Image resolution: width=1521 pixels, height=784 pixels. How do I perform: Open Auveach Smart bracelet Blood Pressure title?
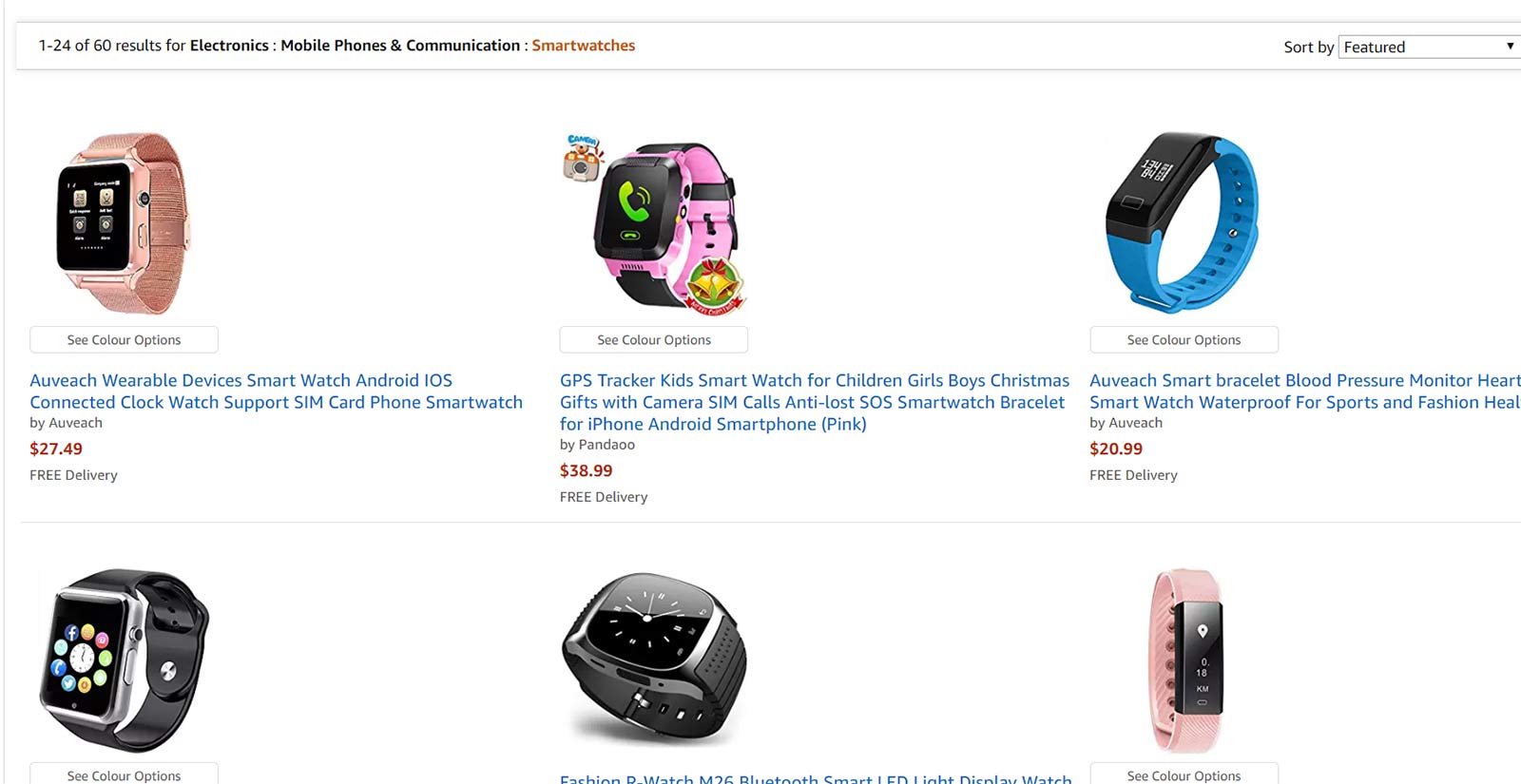(1304, 392)
